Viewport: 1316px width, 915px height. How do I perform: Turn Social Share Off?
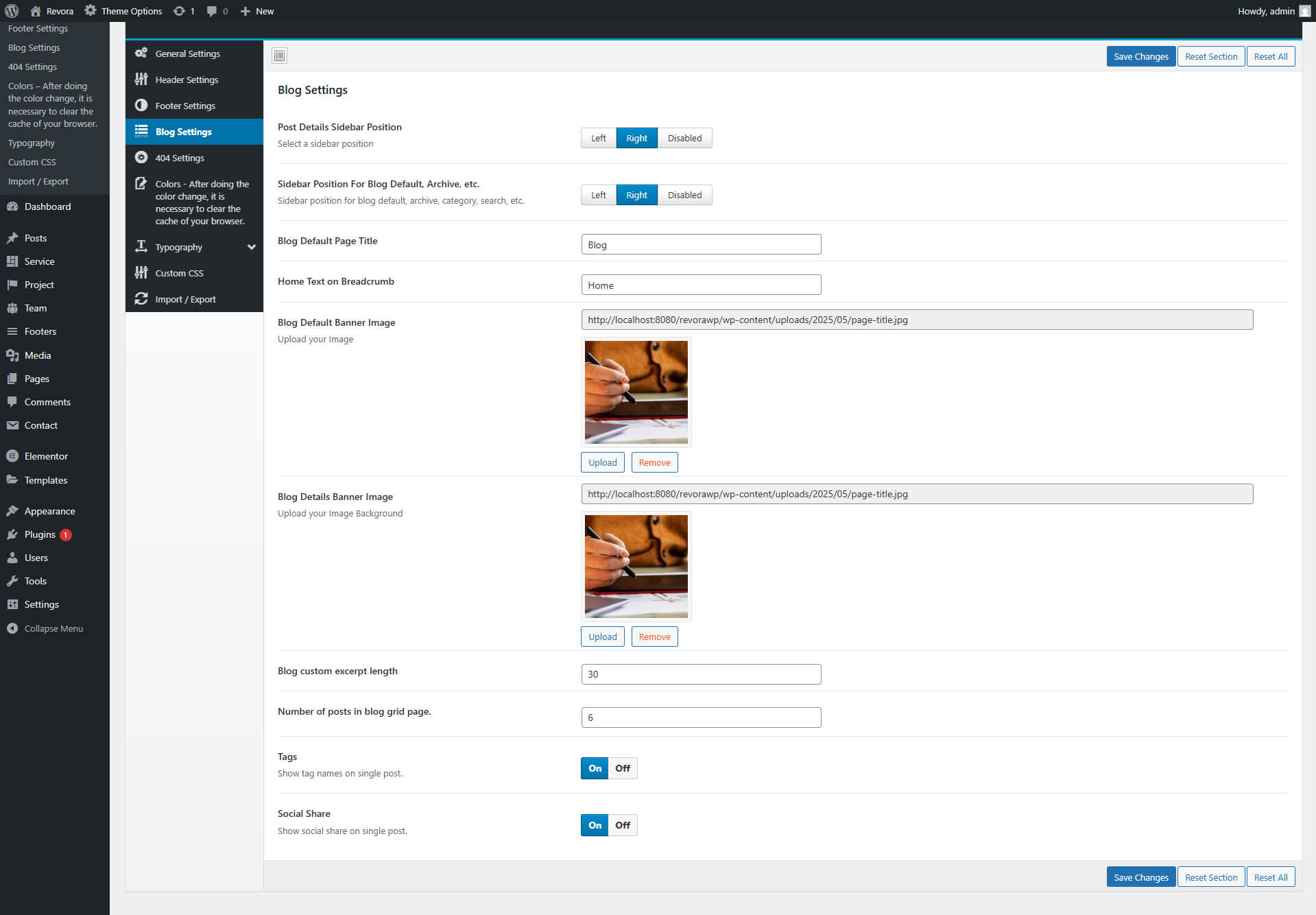click(623, 825)
